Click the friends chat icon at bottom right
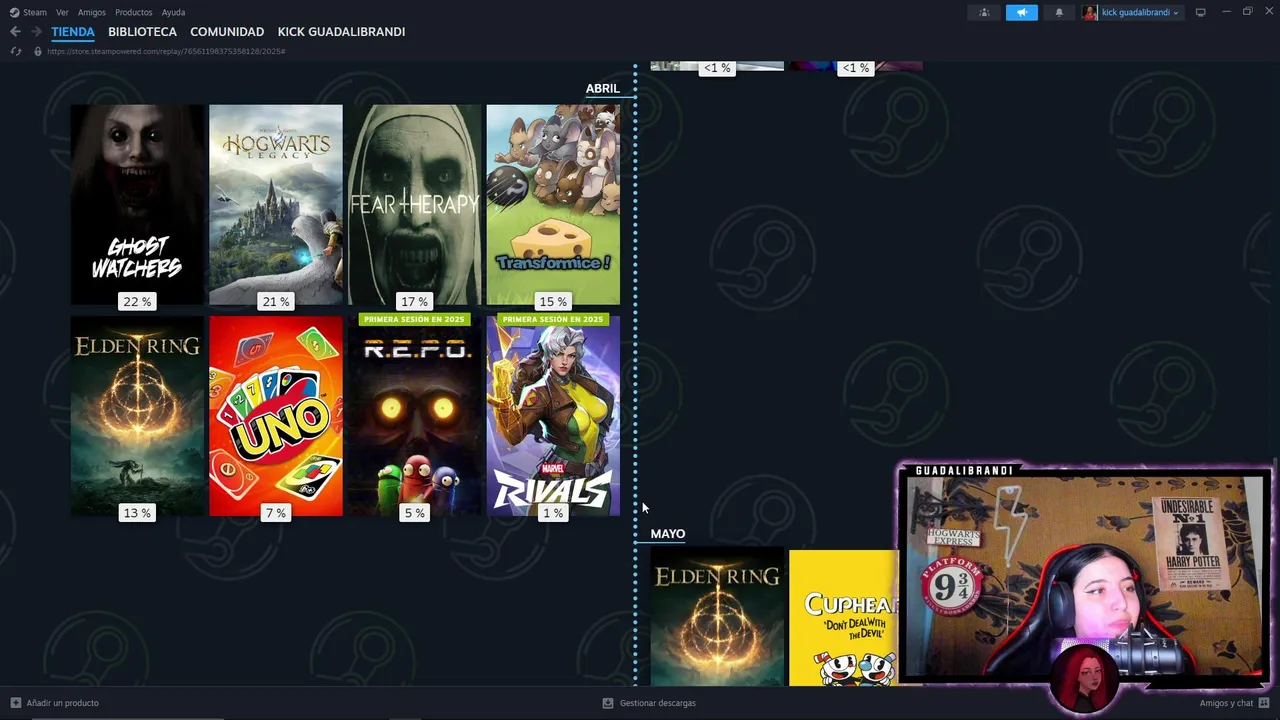The width and height of the screenshot is (1280, 720). tap(1264, 703)
